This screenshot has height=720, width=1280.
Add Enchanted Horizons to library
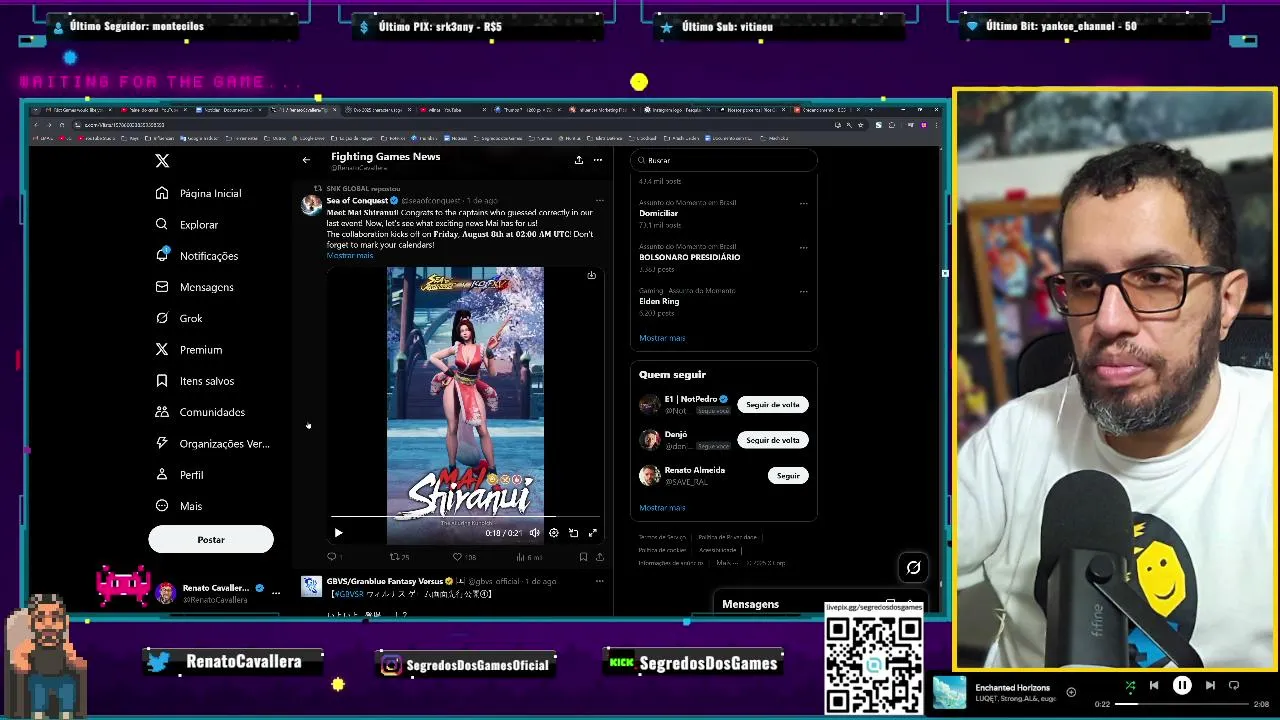[1071, 692]
